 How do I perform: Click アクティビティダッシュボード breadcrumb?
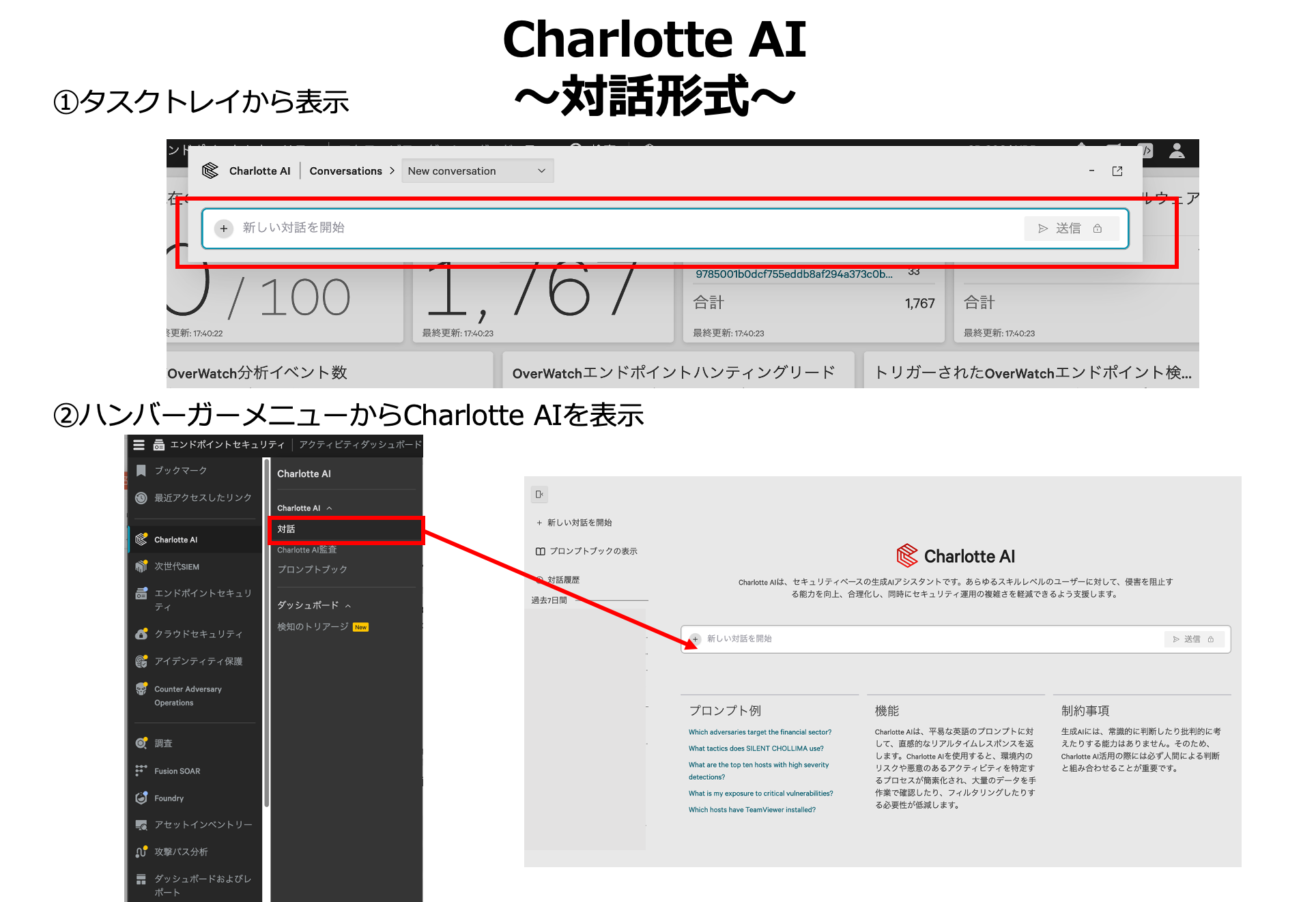[x=360, y=444]
